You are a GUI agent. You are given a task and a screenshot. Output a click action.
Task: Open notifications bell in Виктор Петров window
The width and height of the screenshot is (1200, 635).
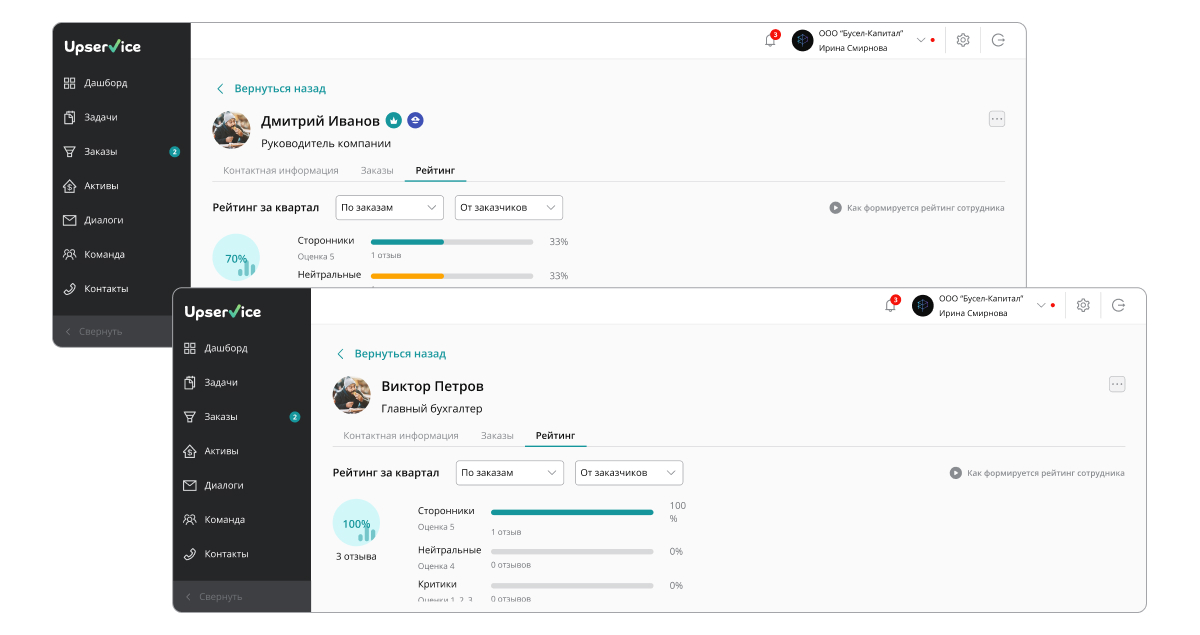(890, 305)
